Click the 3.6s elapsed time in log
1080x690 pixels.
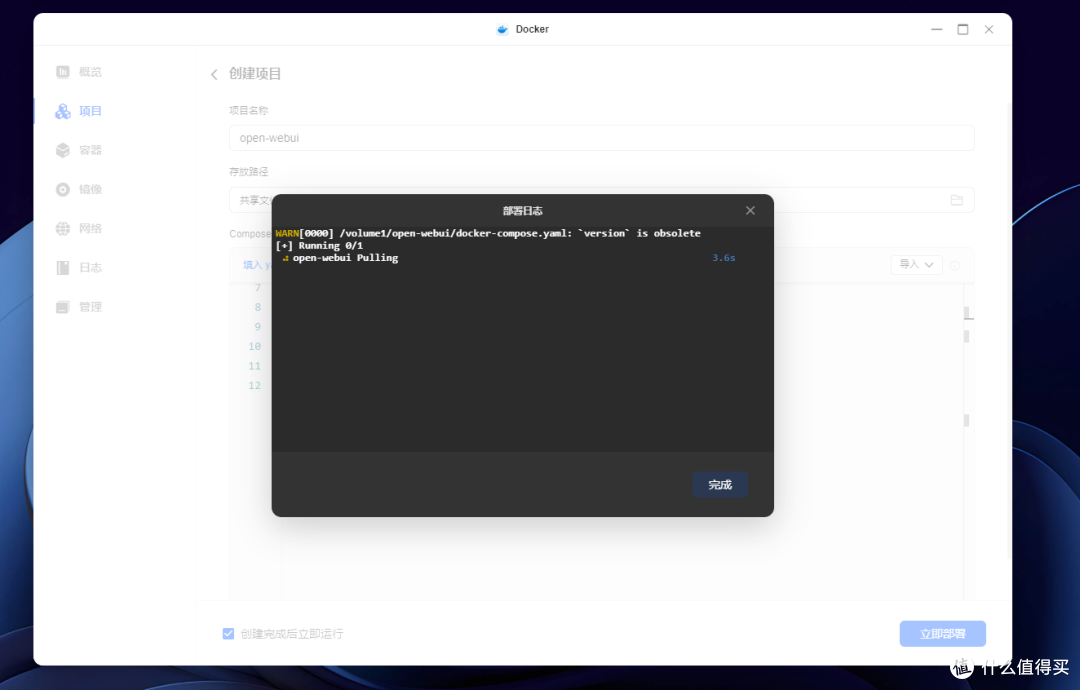point(723,258)
